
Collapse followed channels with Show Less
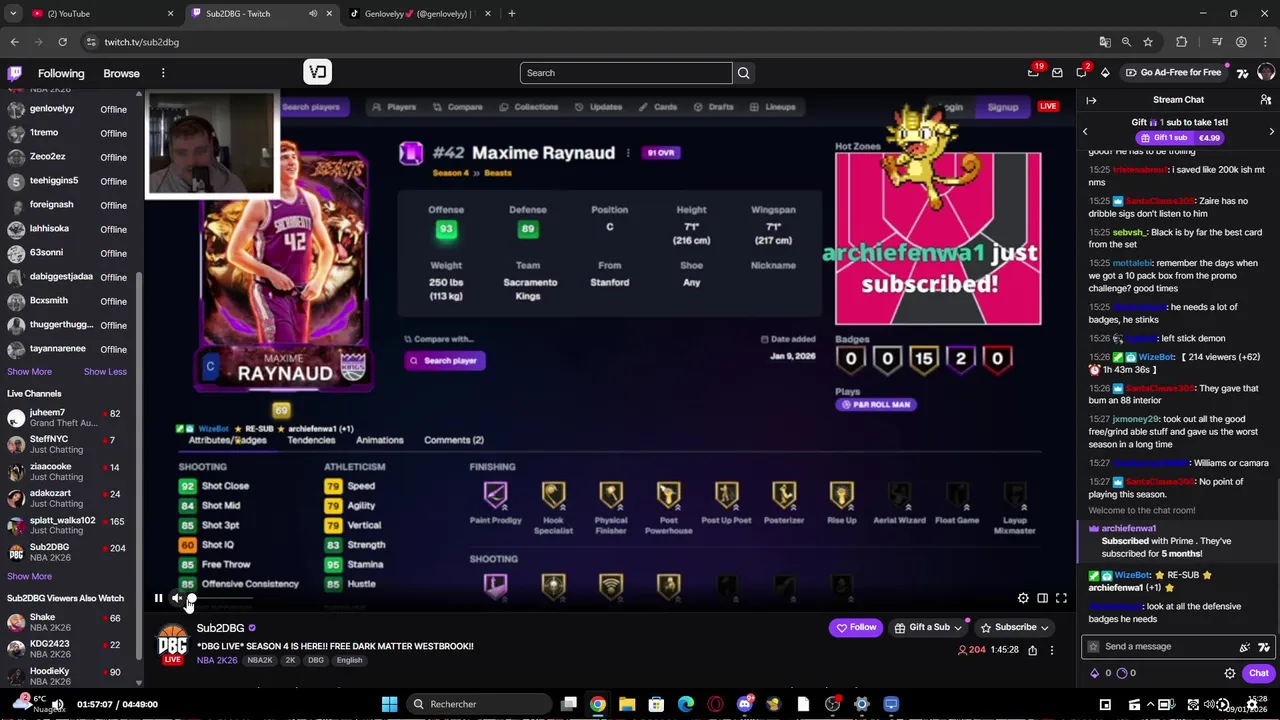(x=105, y=372)
